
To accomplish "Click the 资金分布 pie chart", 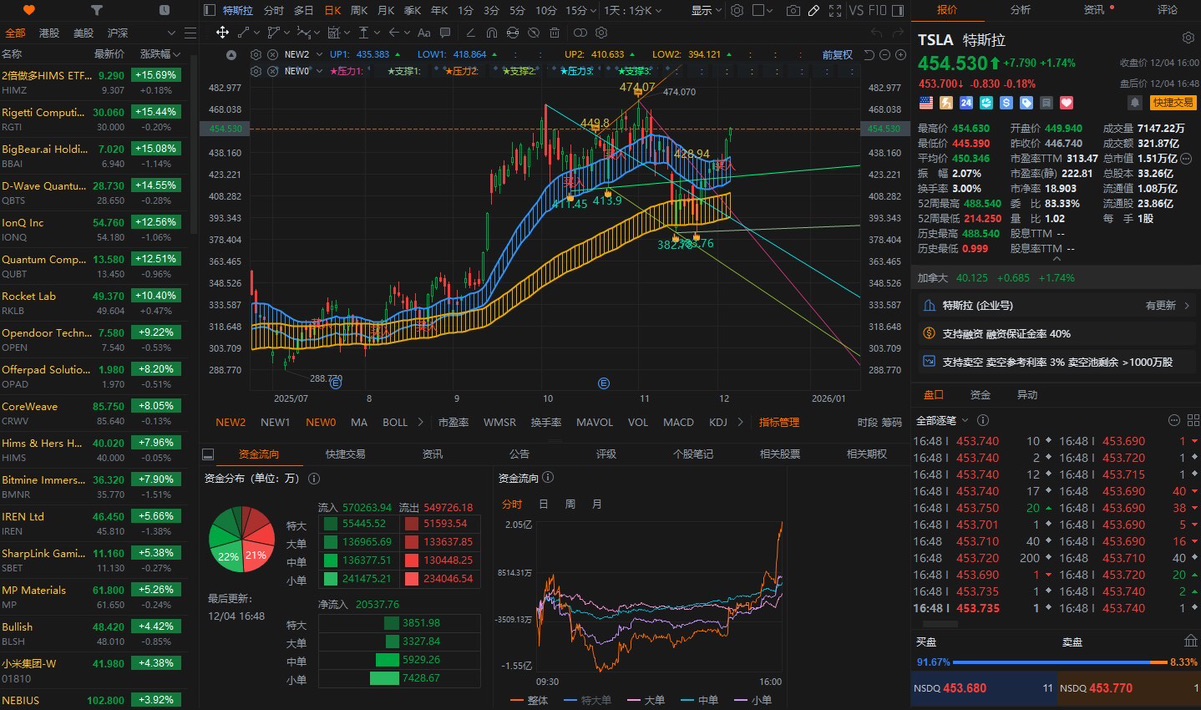I will coord(242,541).
